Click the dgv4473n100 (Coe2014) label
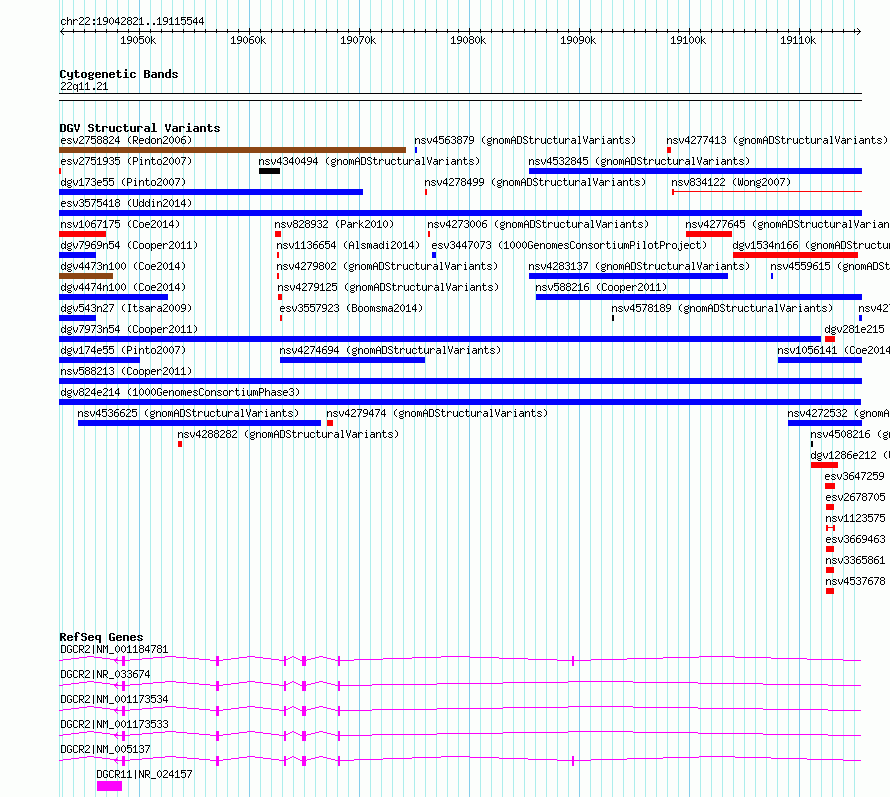The width and height of the screenshot is (890, 797). tap(123, 266)
